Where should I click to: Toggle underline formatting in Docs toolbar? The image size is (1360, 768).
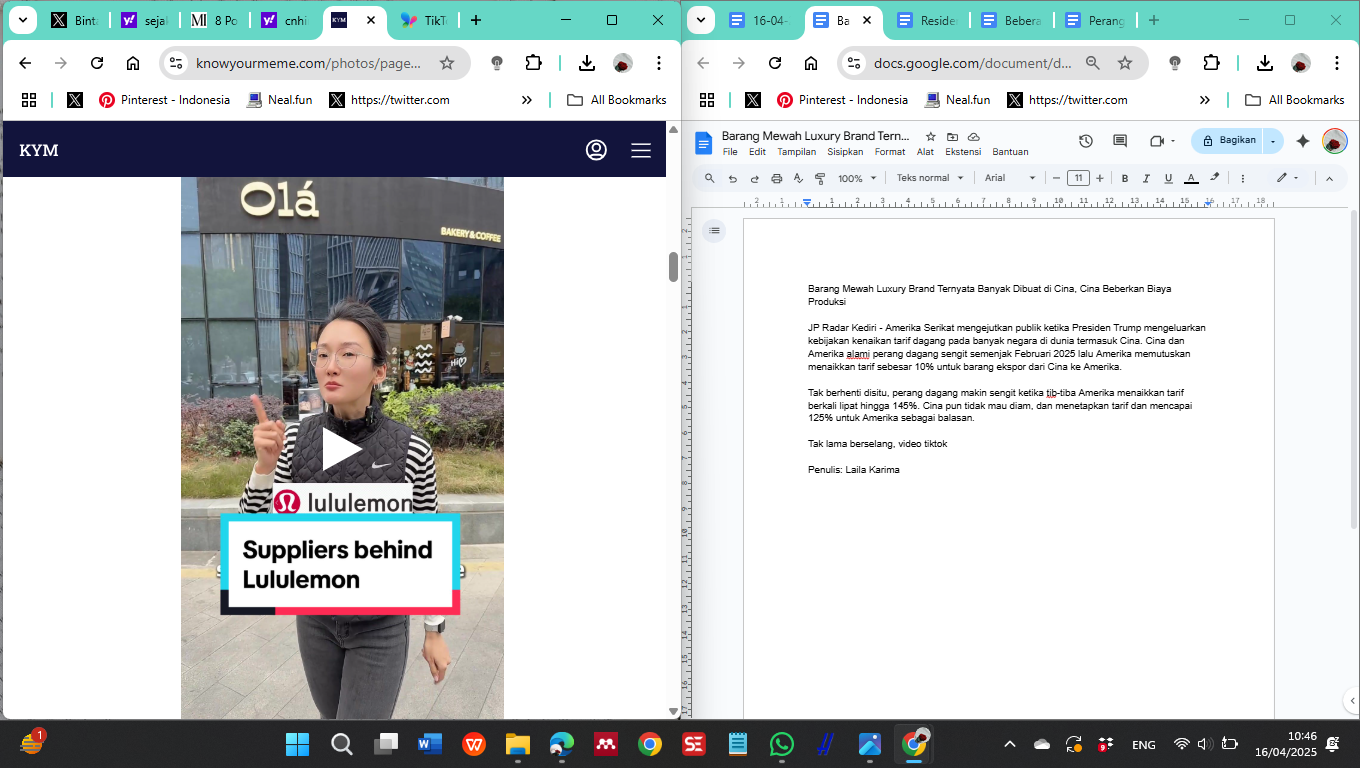tap(1168, 178)
